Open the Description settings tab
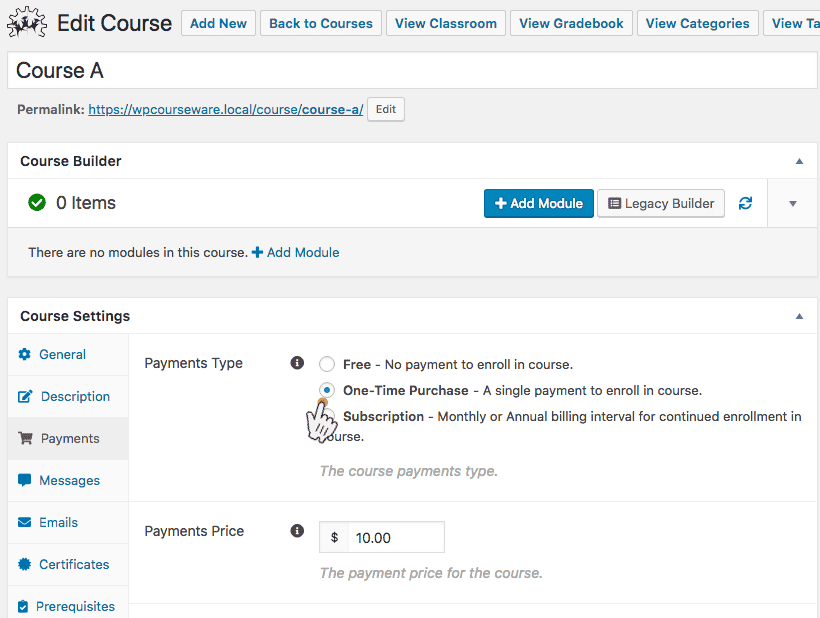The height and width of the screenshot is (618, 820). (68, 396)
